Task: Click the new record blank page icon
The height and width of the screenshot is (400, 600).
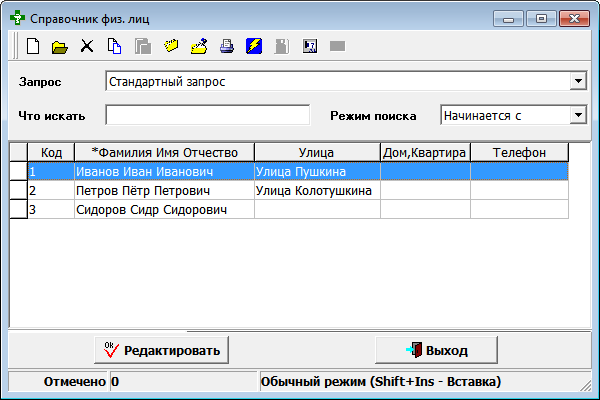Action: tap(33, 46)
